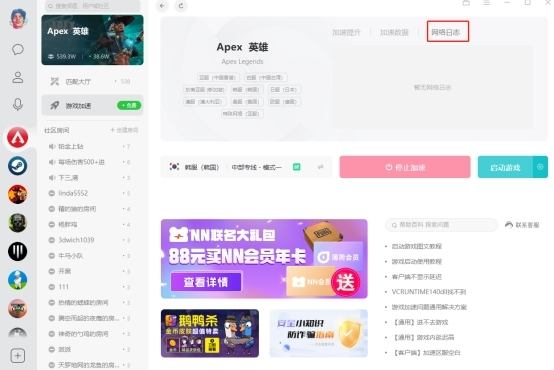554x370 pixels.
Task: Switch to the 加速数据 tab
Action: [x=394, y=33]
